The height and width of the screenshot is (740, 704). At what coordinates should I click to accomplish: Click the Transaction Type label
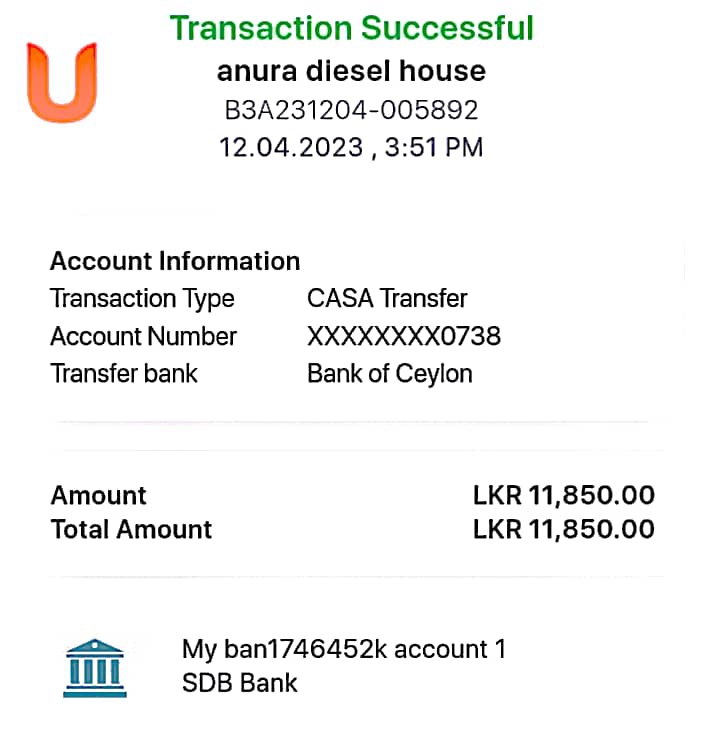pyautogui.click(x=142, y=299)
